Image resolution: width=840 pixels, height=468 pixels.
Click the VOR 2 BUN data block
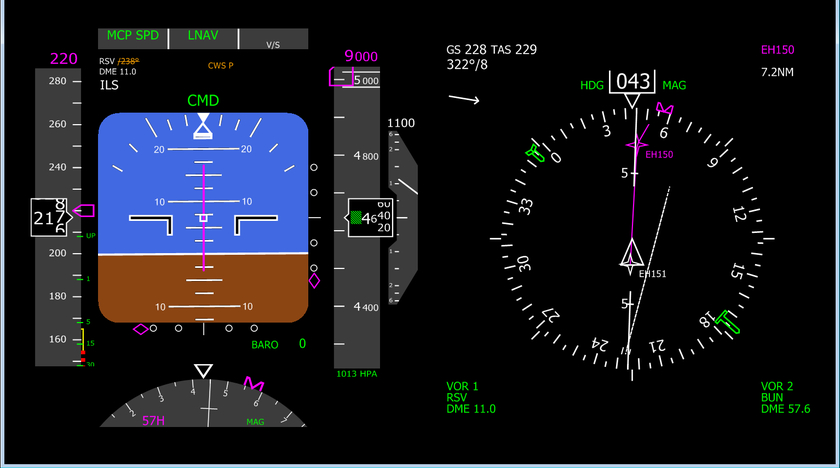point(785,397)
